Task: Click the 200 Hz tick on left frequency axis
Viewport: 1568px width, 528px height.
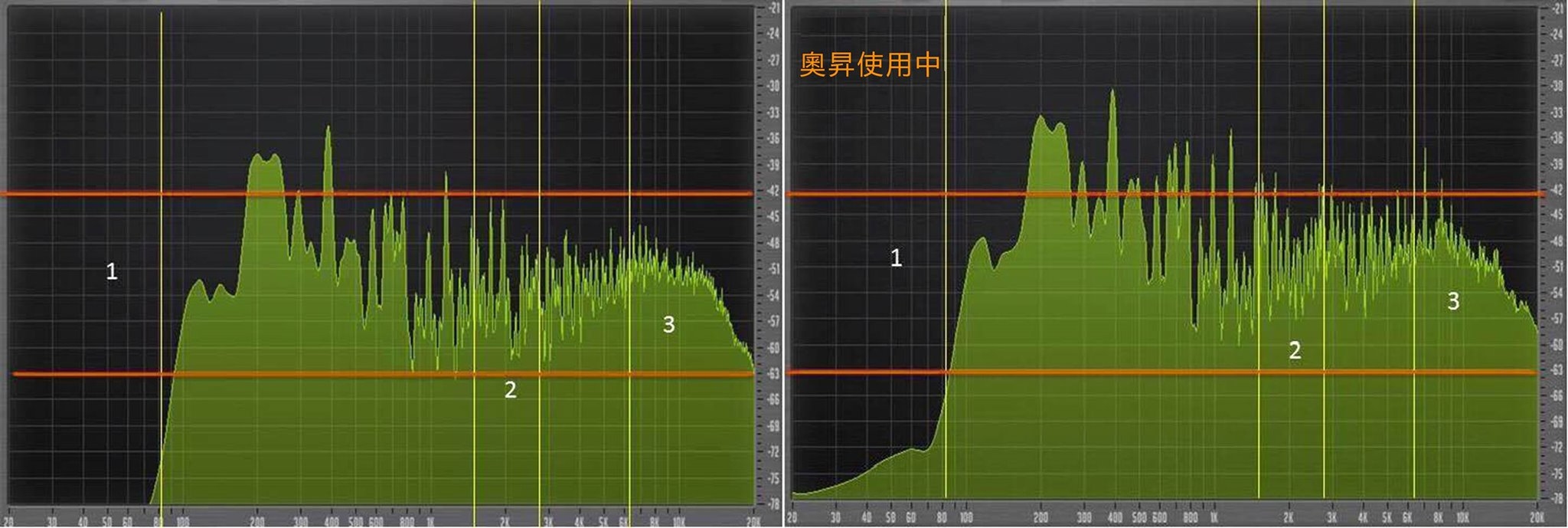Action: pyautogui.click(x=257, y=522)
